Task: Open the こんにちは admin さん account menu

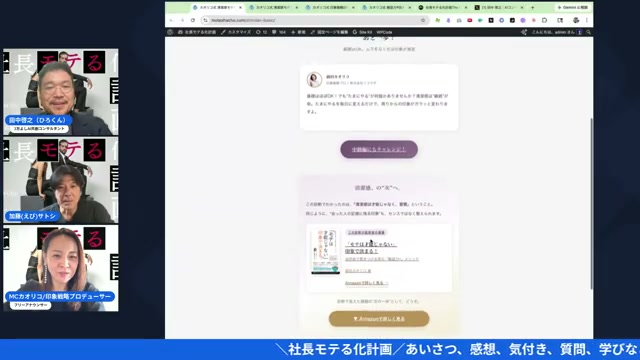Action: pyautogui.click(x=556, y=32)
